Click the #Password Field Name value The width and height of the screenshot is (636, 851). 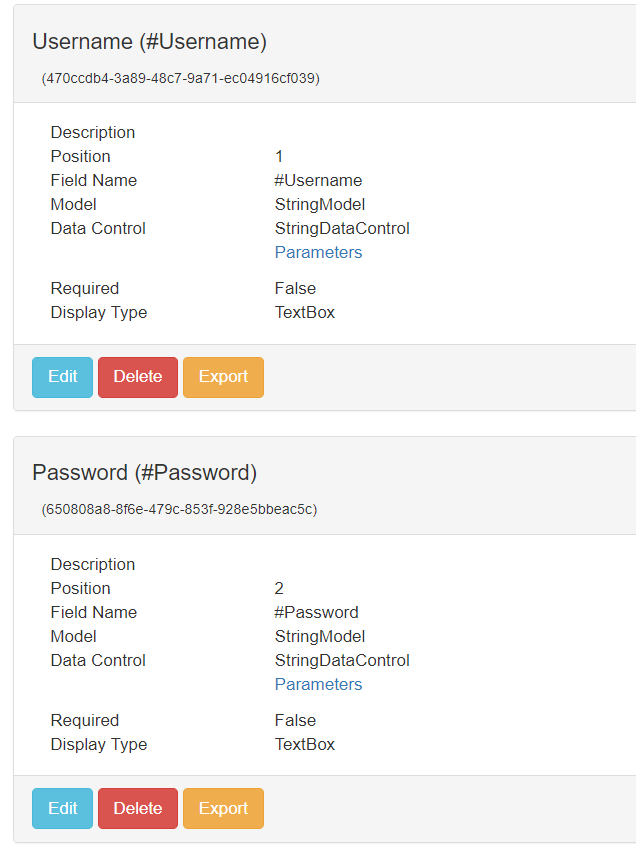(x=316, y=612)
